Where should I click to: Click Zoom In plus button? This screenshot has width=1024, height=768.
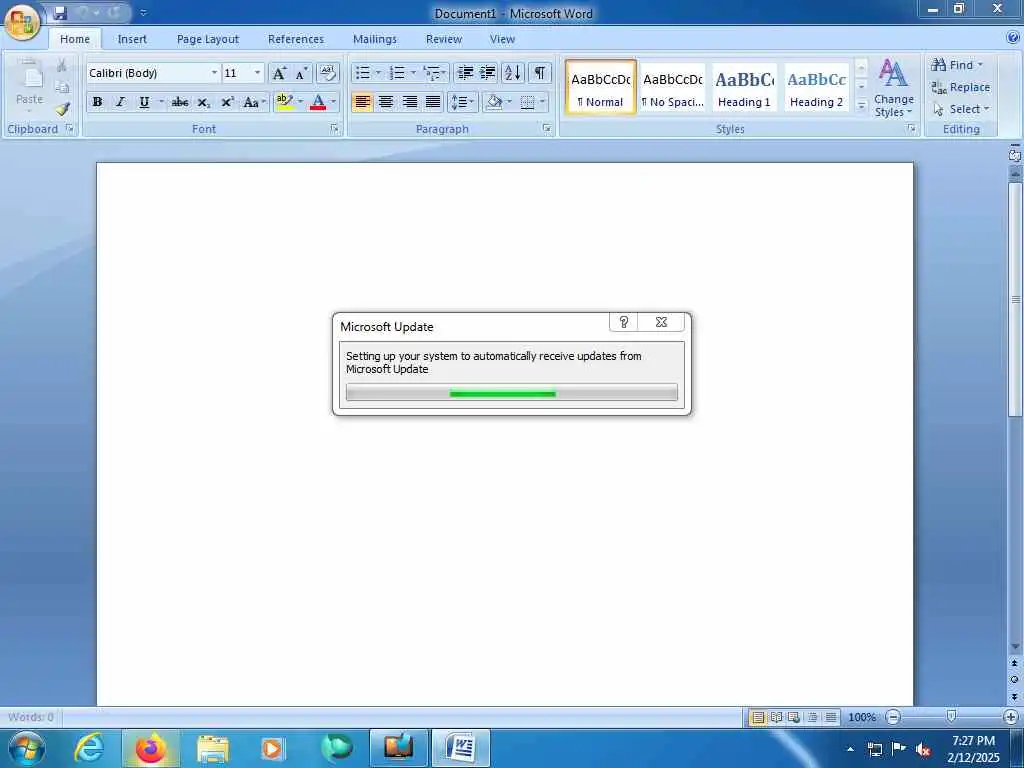1010,717
